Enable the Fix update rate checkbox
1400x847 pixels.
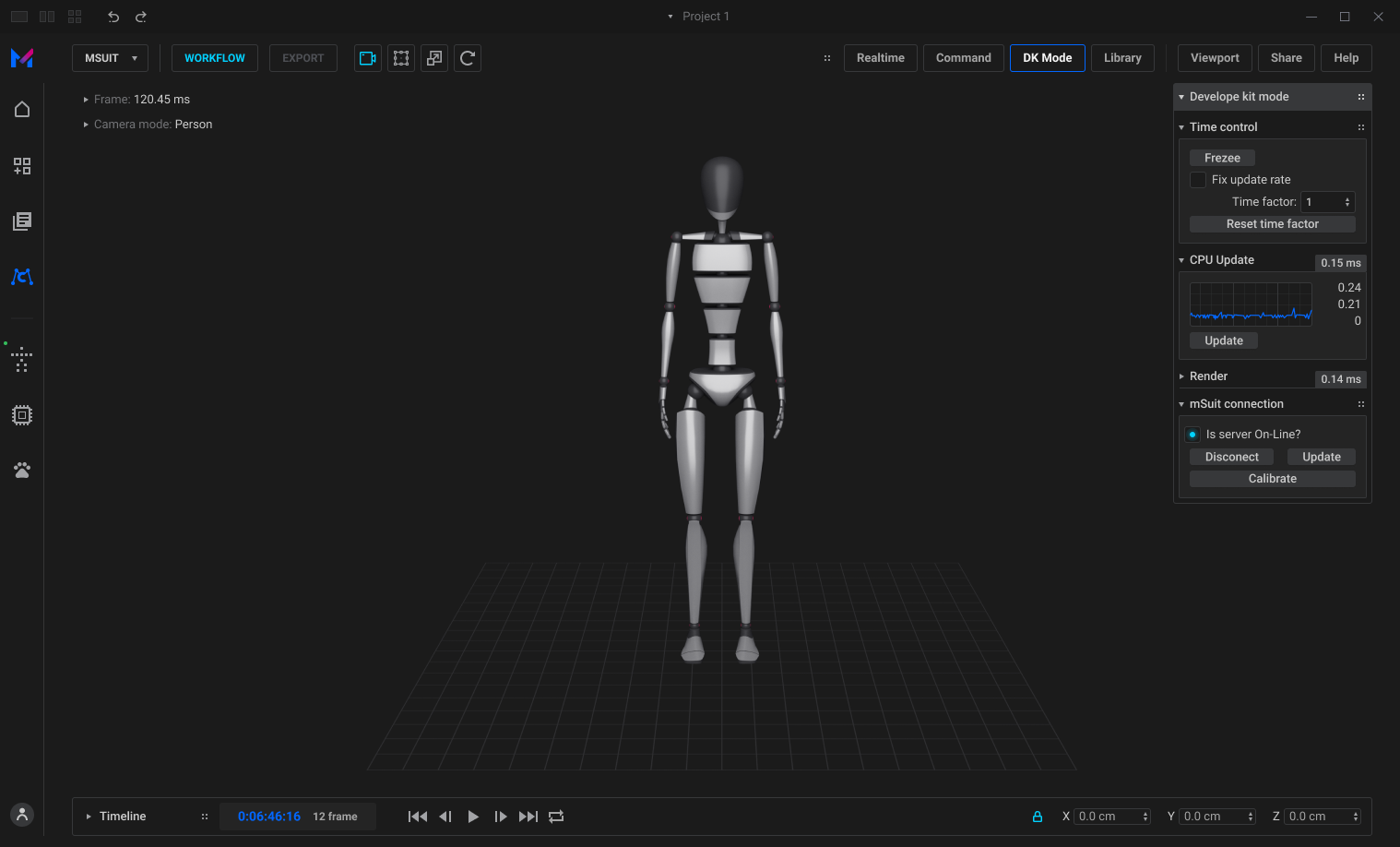pyautogui.click(x=1197, y=179)
